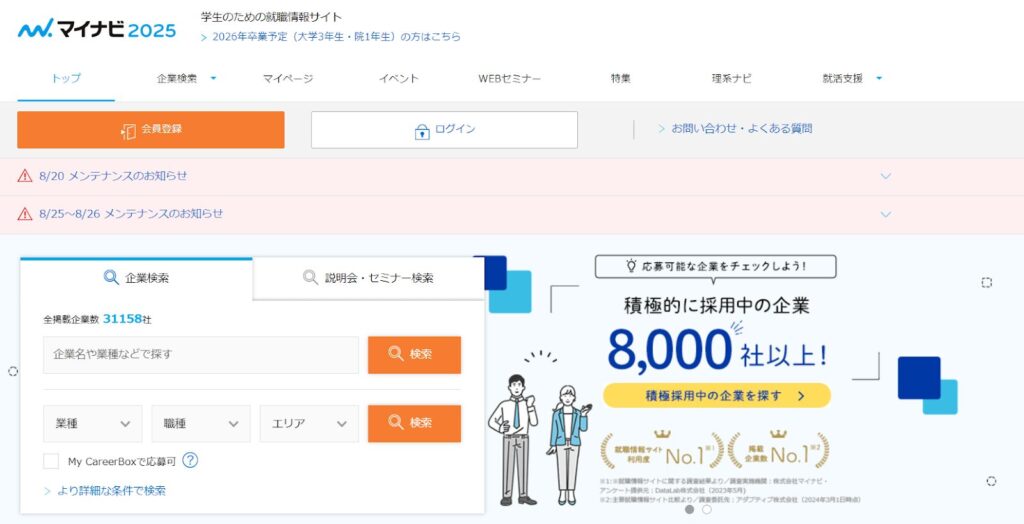This screenshot has width=1024, height=524.
Task: Open the エリア dropdown
Action: [308, 423]
